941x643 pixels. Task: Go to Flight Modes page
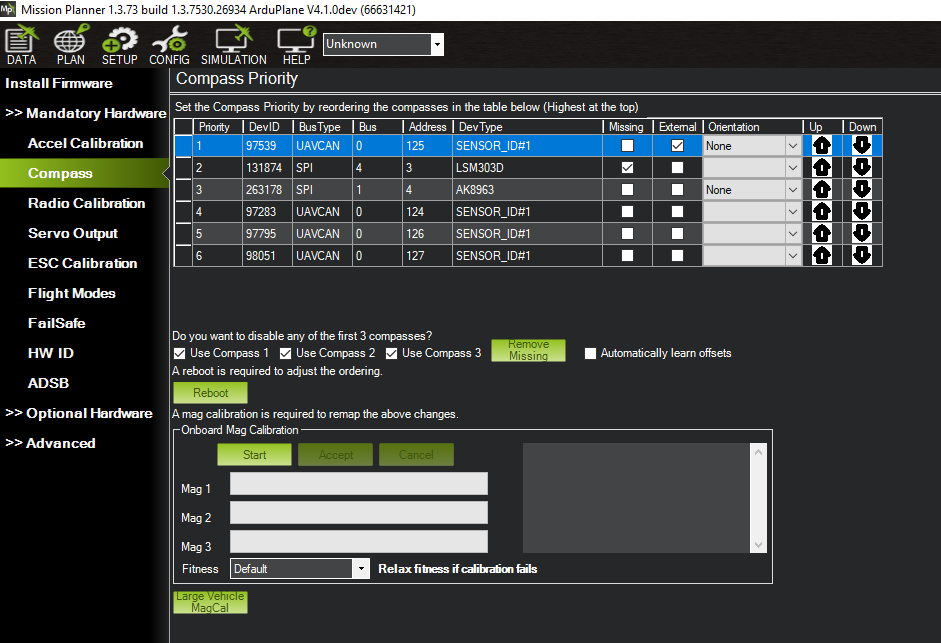click(x=71, y=293)
